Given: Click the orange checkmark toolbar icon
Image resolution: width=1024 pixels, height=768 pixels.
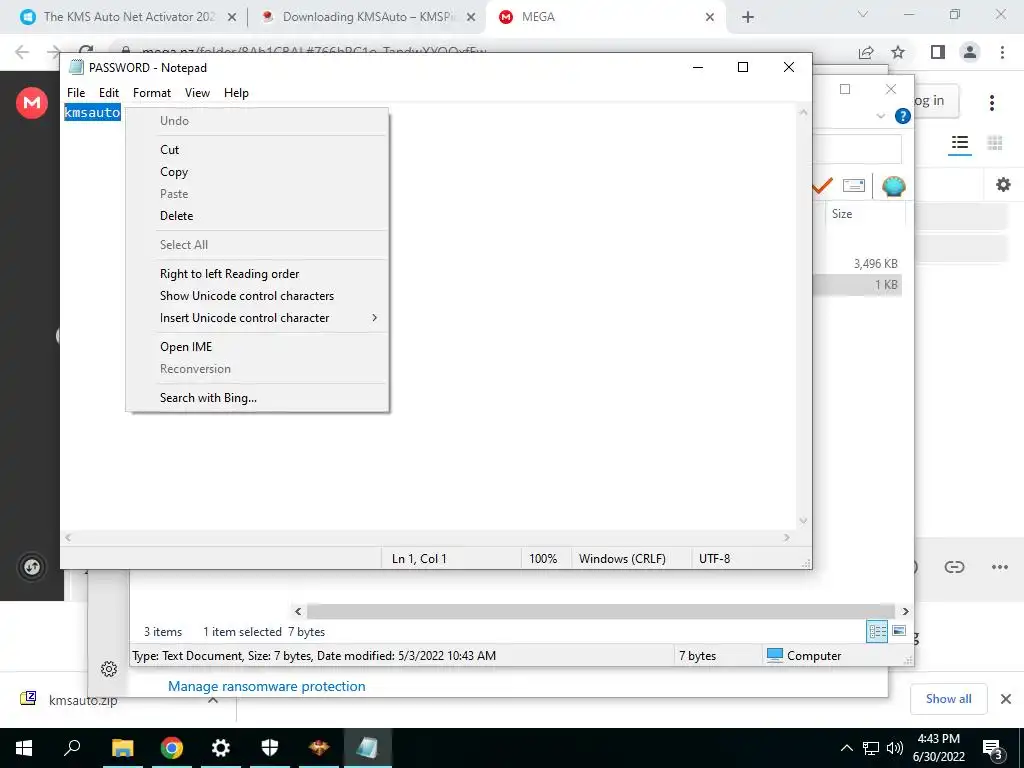Looking at the screenshot, I should click(822, 186).
